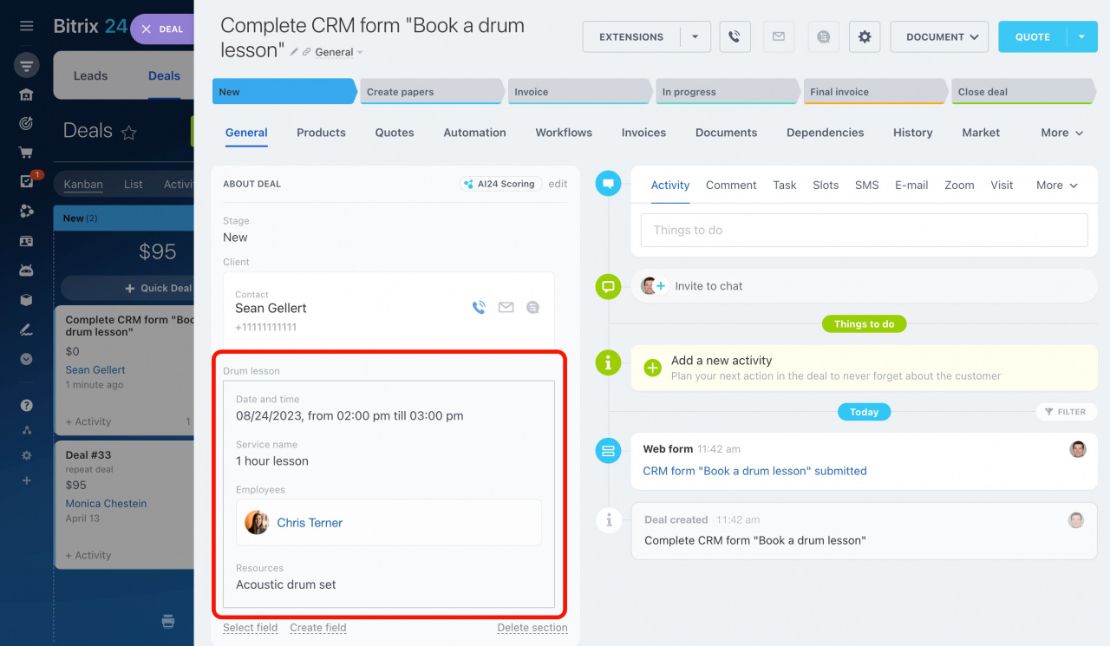
Task: Click Create field link
Action: click(318, 628)
